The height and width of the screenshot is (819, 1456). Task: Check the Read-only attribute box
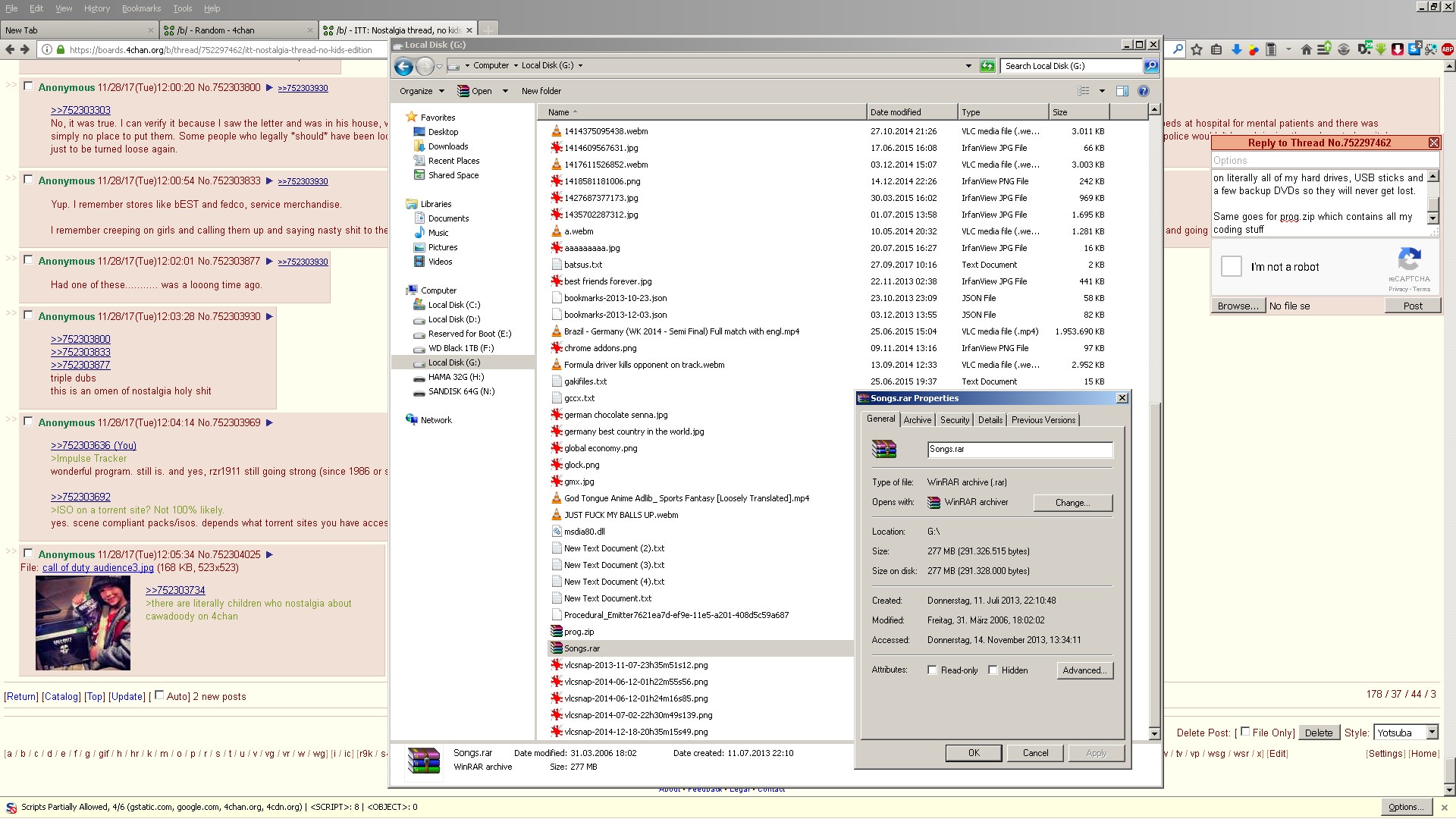(x=932, y=670)
